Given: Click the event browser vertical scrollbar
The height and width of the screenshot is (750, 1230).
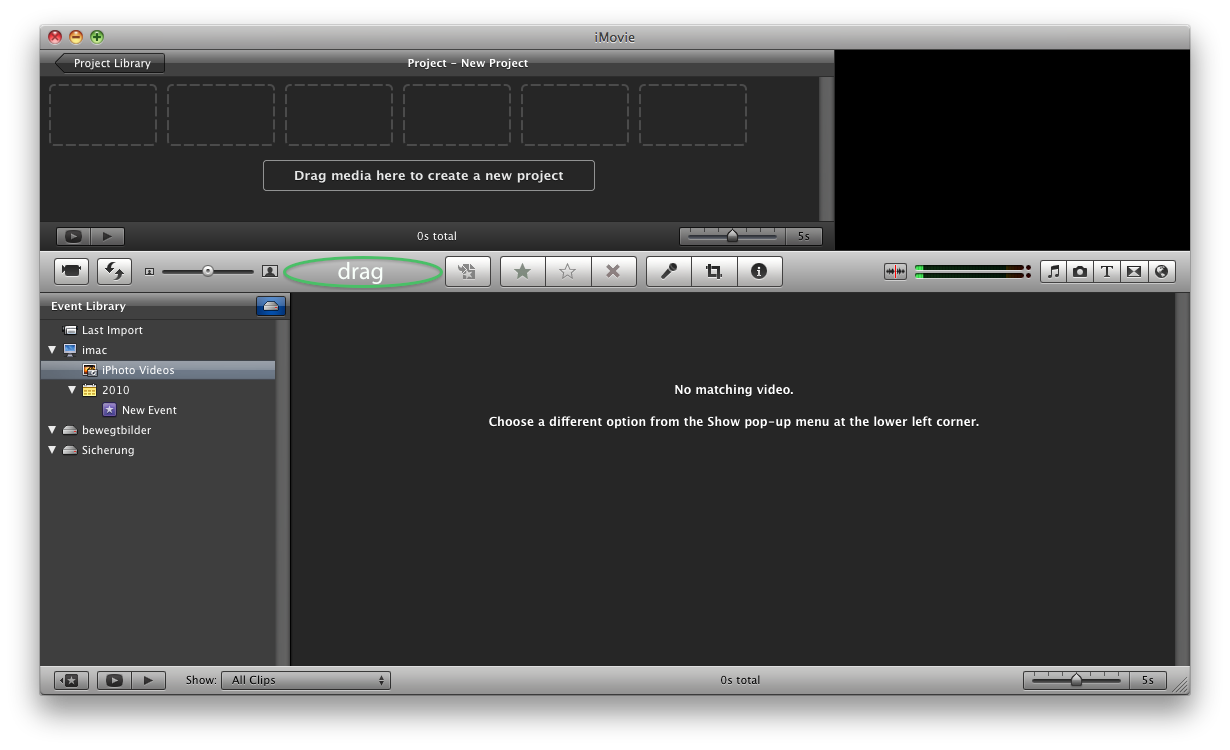Looking at the screenshot, I should (1182, 479).
